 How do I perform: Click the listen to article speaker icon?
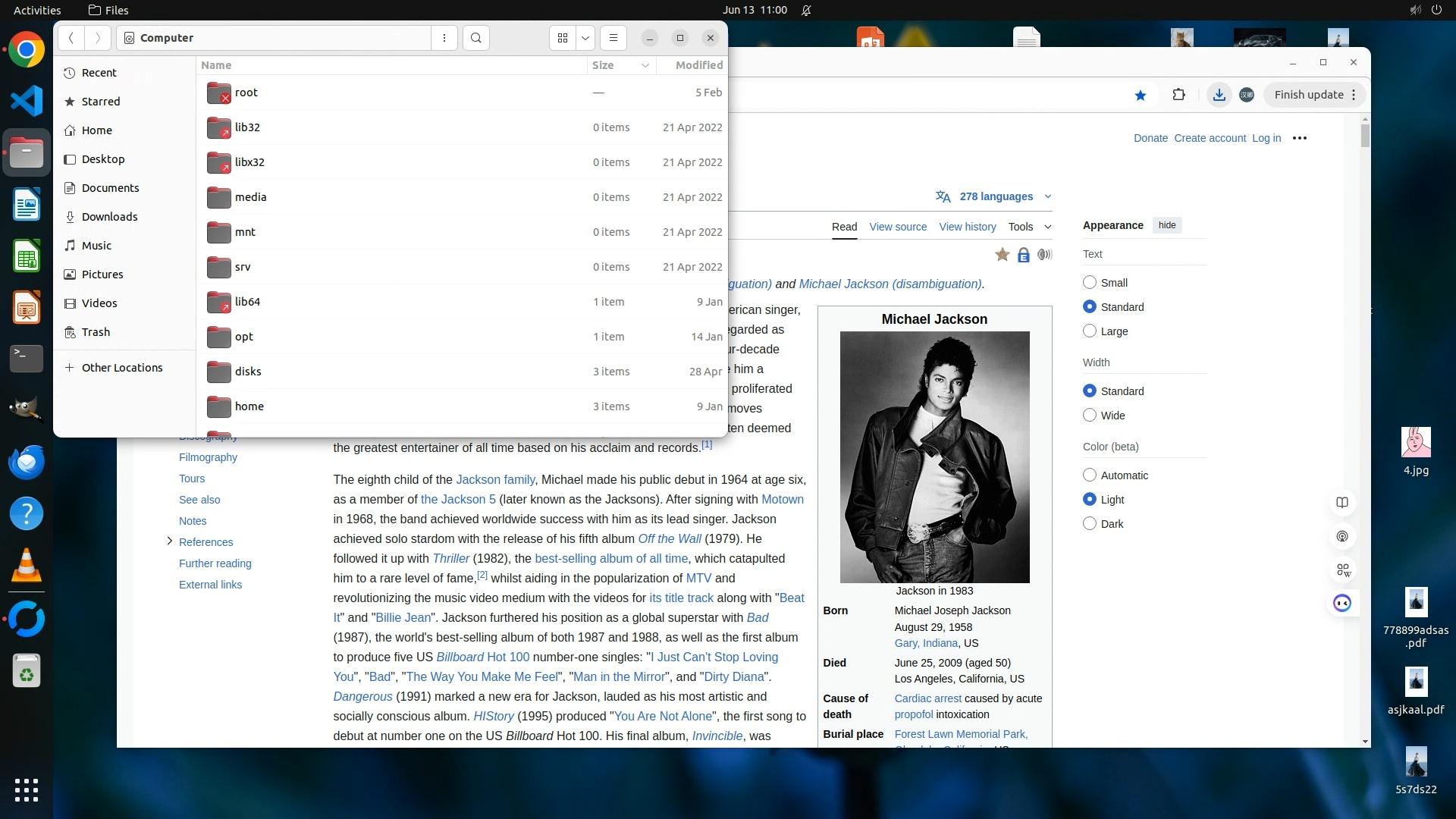(x=1045, y=255)
